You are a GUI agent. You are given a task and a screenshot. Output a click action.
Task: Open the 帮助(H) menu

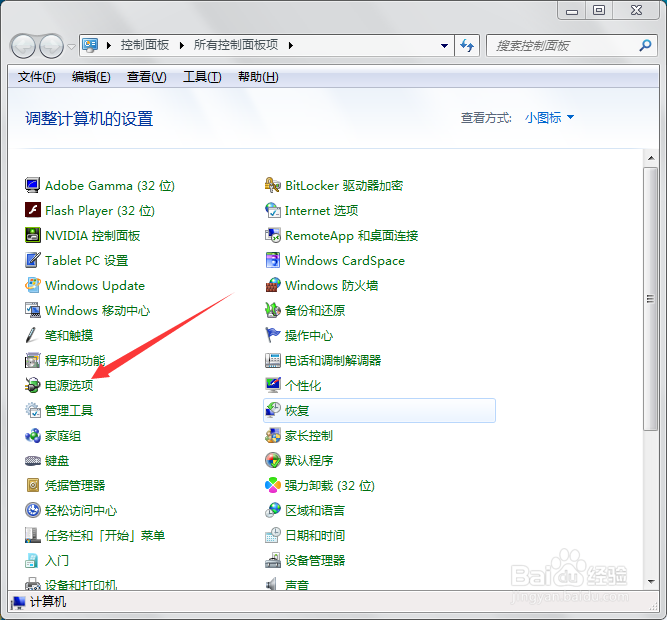[x=258, y=77]
